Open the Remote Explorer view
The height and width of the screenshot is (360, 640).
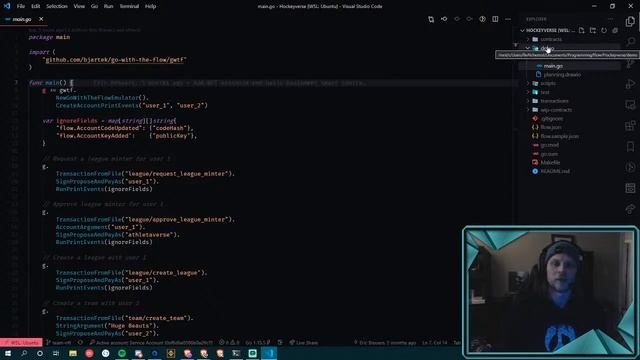pyautogui.click(x=630, y=104)
